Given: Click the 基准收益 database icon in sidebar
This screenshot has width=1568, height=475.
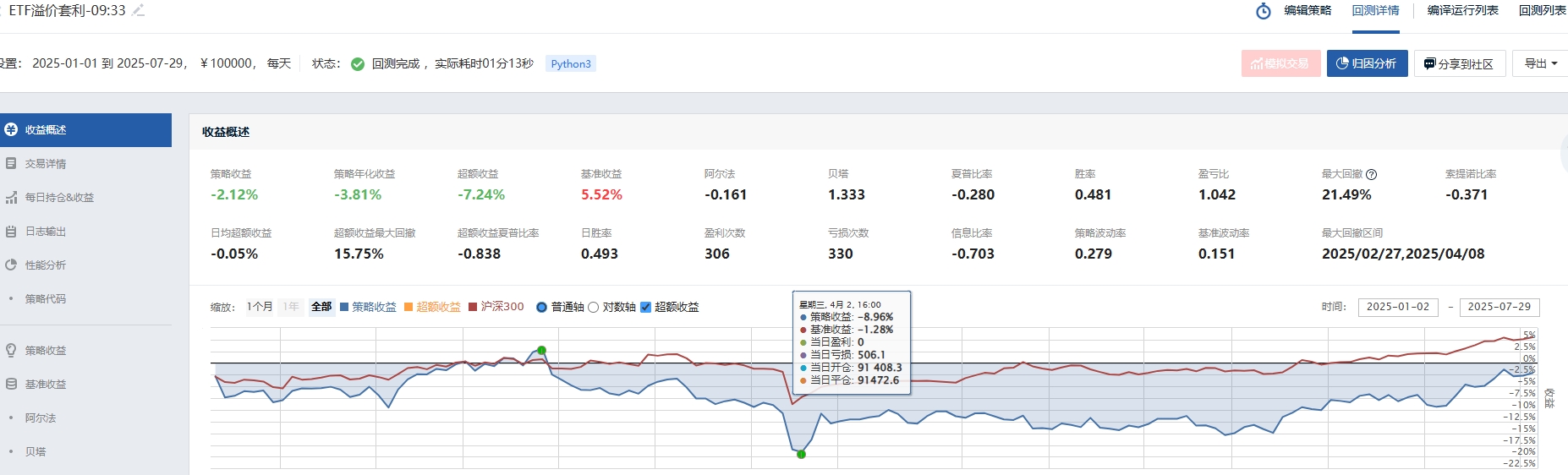Looking at the screenshot, I should (x=11, y=384).
